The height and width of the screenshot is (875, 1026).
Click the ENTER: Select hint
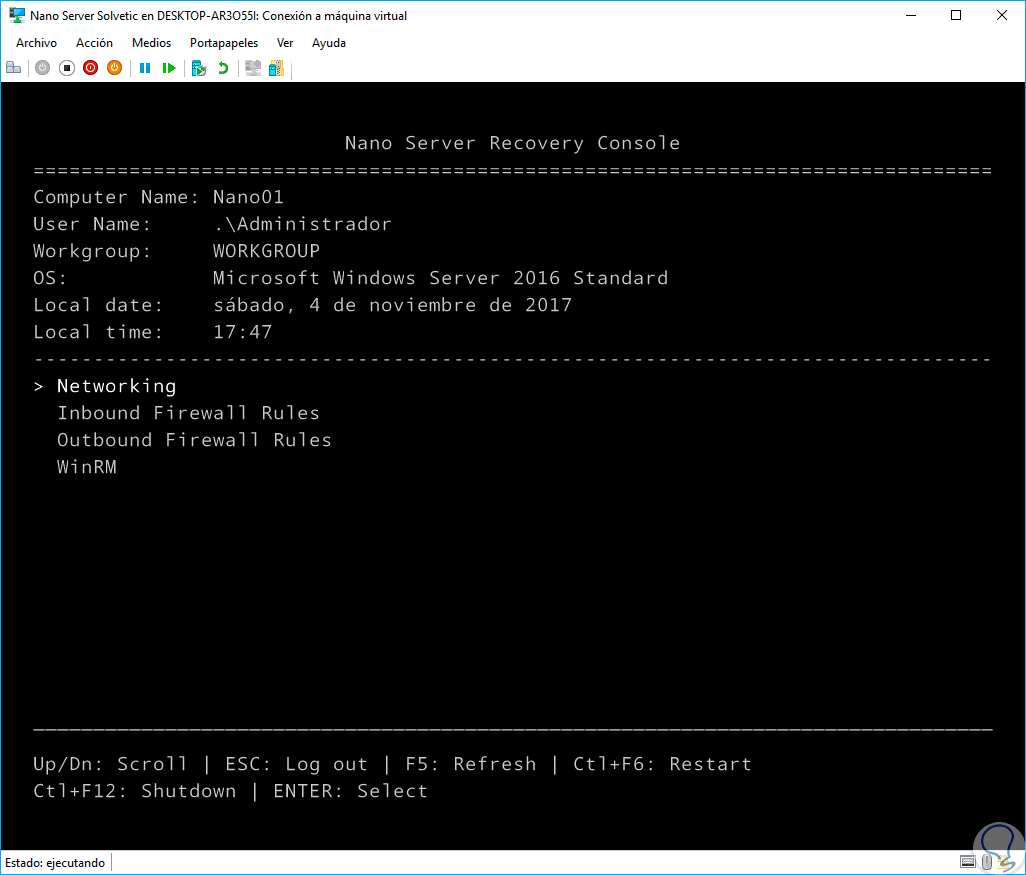350,791
